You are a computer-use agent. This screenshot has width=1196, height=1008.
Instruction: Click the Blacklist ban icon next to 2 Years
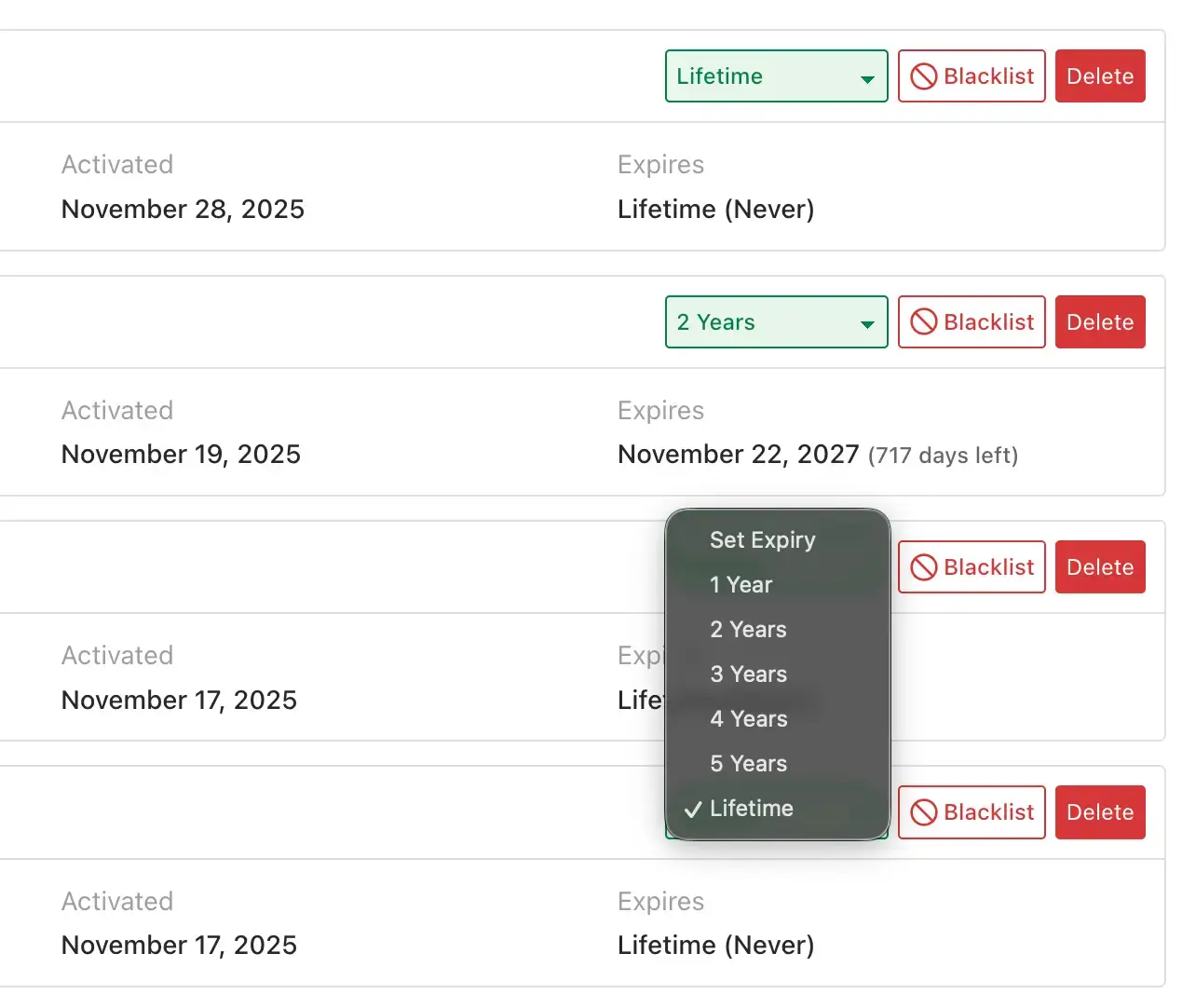point(923,321)
